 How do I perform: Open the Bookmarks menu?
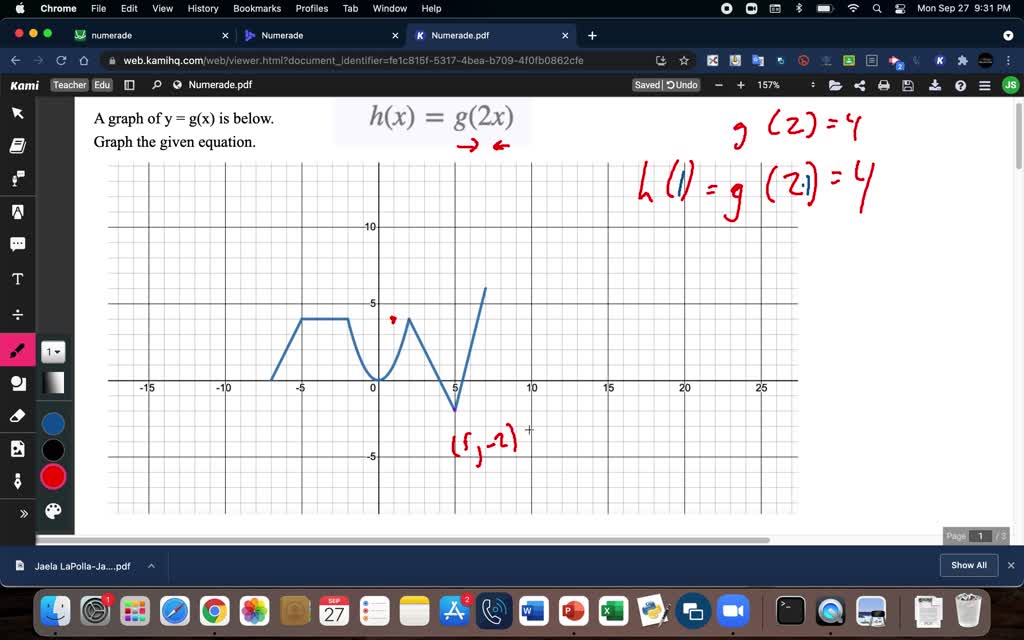point(256,8)
